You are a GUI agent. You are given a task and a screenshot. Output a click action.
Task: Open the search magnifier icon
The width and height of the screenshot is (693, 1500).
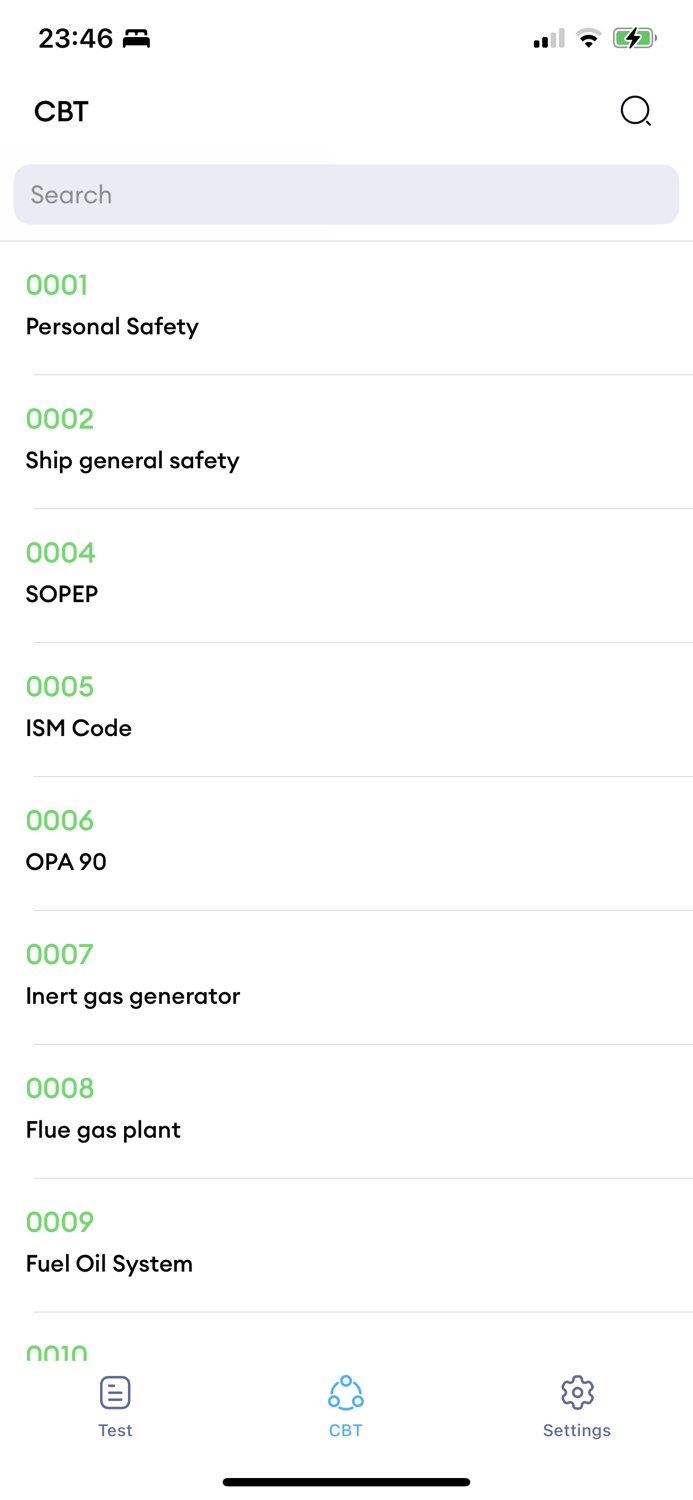(635, 111)
